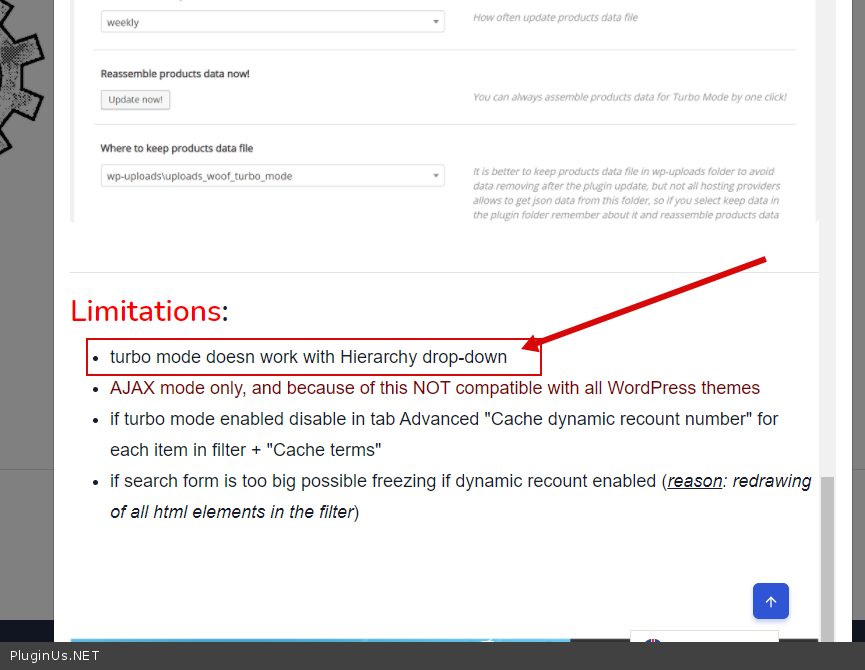865x670 pixels.
Task: Click the How often update products hint
Action: pyautogui.click(x=555, y=18)
